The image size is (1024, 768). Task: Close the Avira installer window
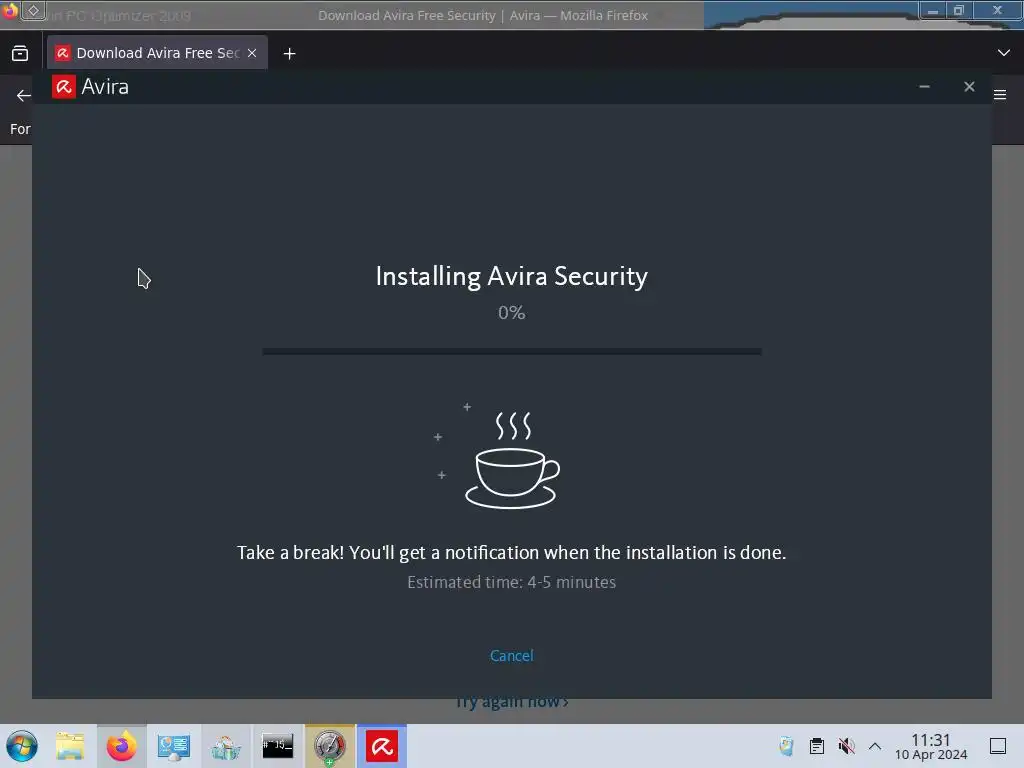969,86
